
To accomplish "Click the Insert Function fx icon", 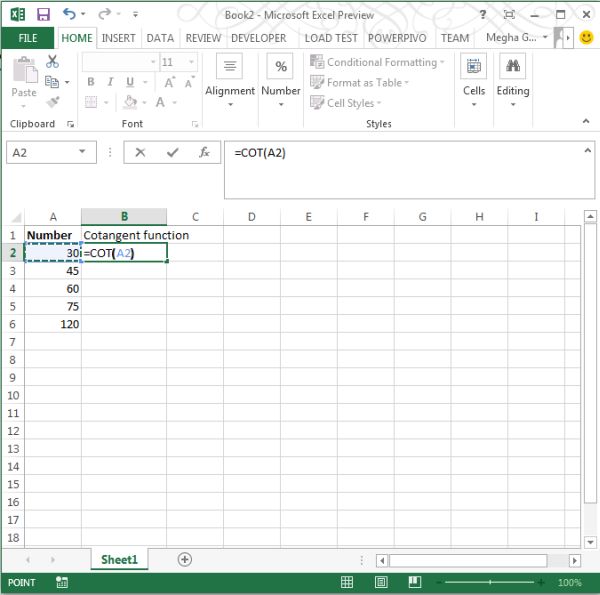I will (x=204, y=152).
